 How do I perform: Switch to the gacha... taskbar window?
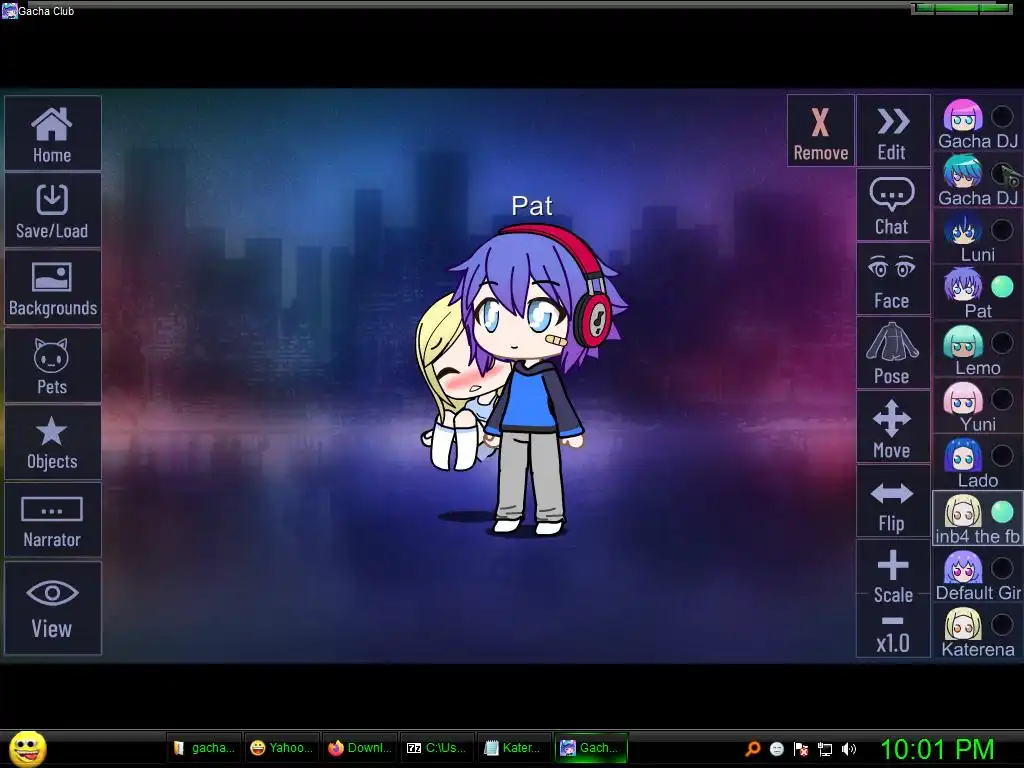point(204,748)
